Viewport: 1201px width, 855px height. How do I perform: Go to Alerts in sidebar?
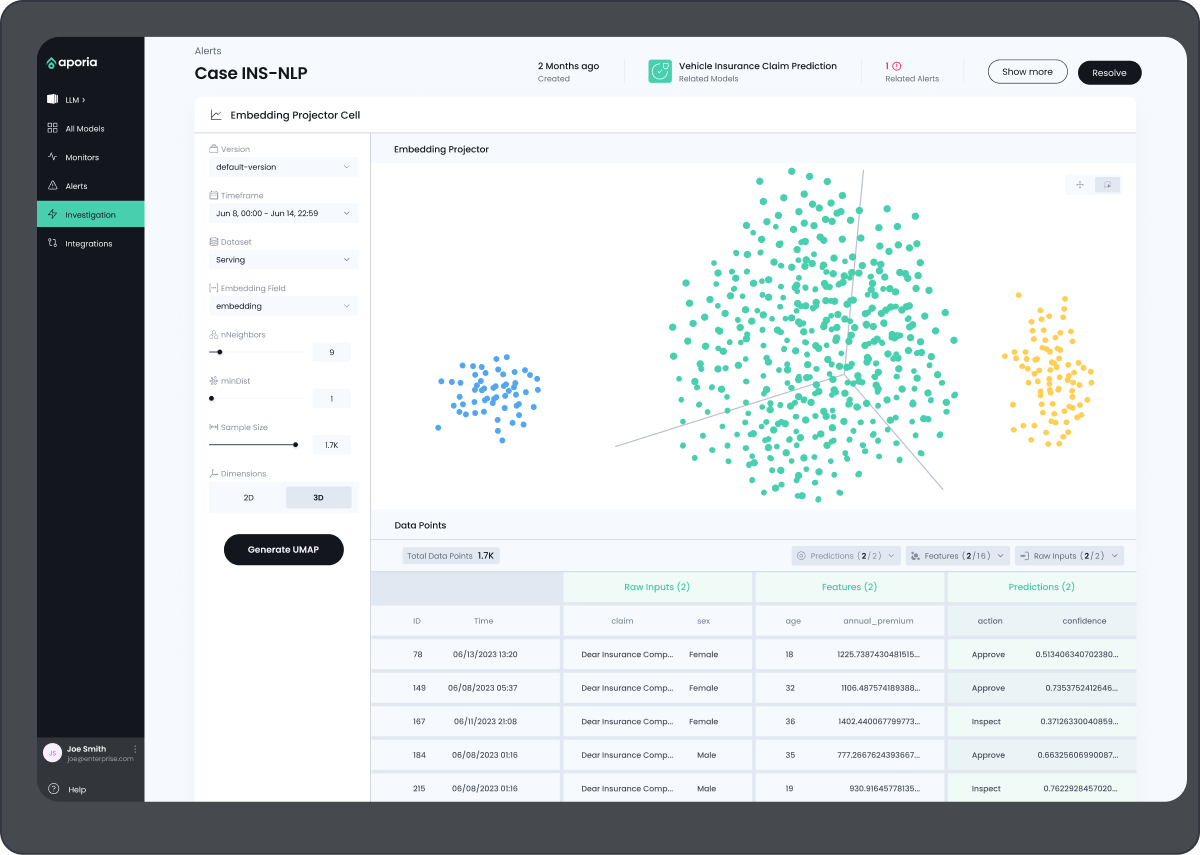[x=76, y=186]
